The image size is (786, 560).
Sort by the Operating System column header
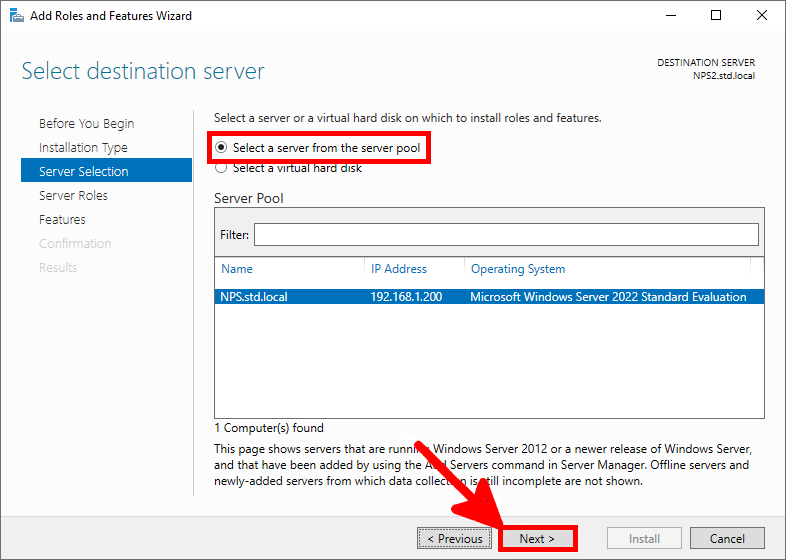point(518,269)
